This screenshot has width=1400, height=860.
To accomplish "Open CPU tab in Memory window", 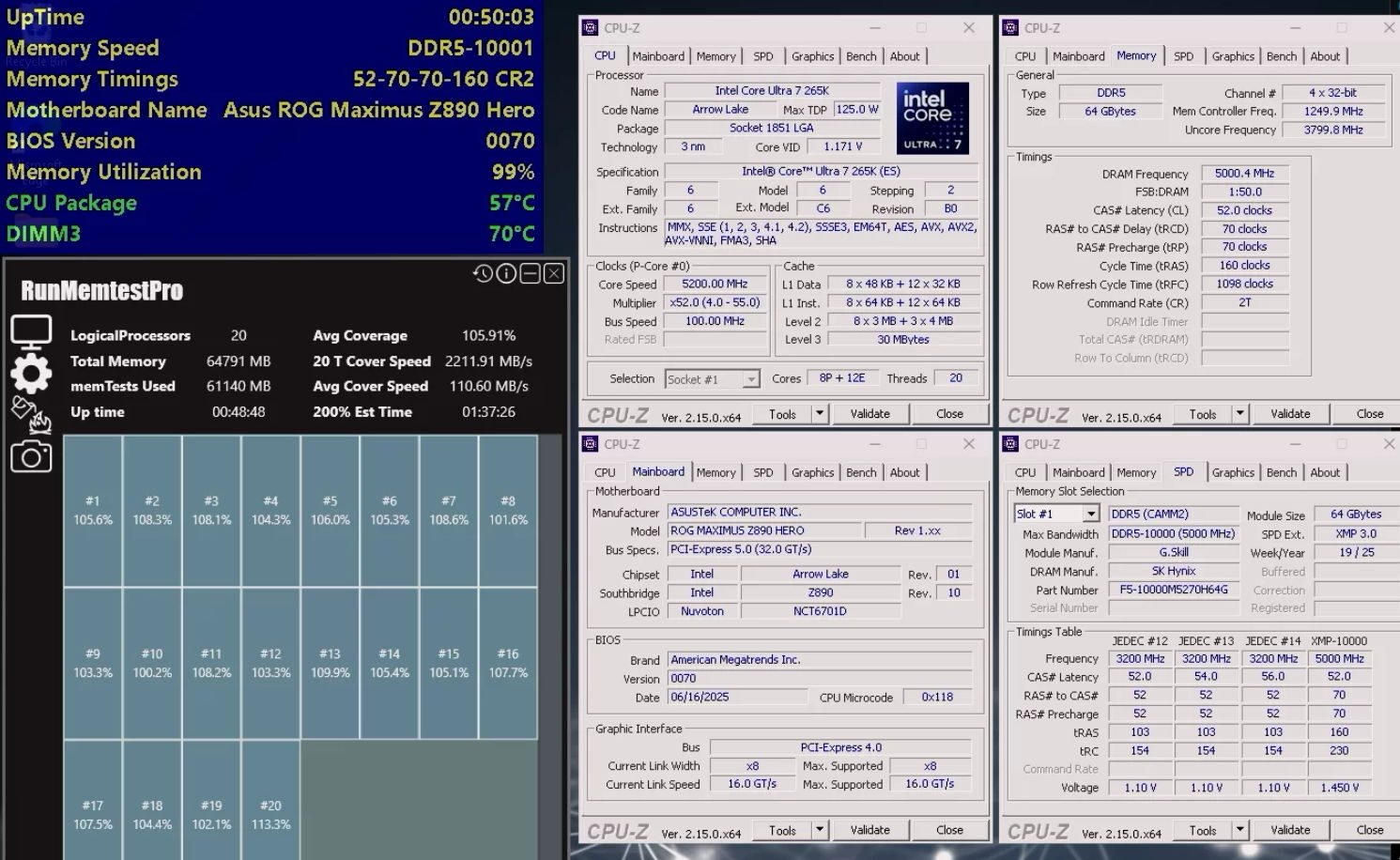I will tap(1025, 56).
